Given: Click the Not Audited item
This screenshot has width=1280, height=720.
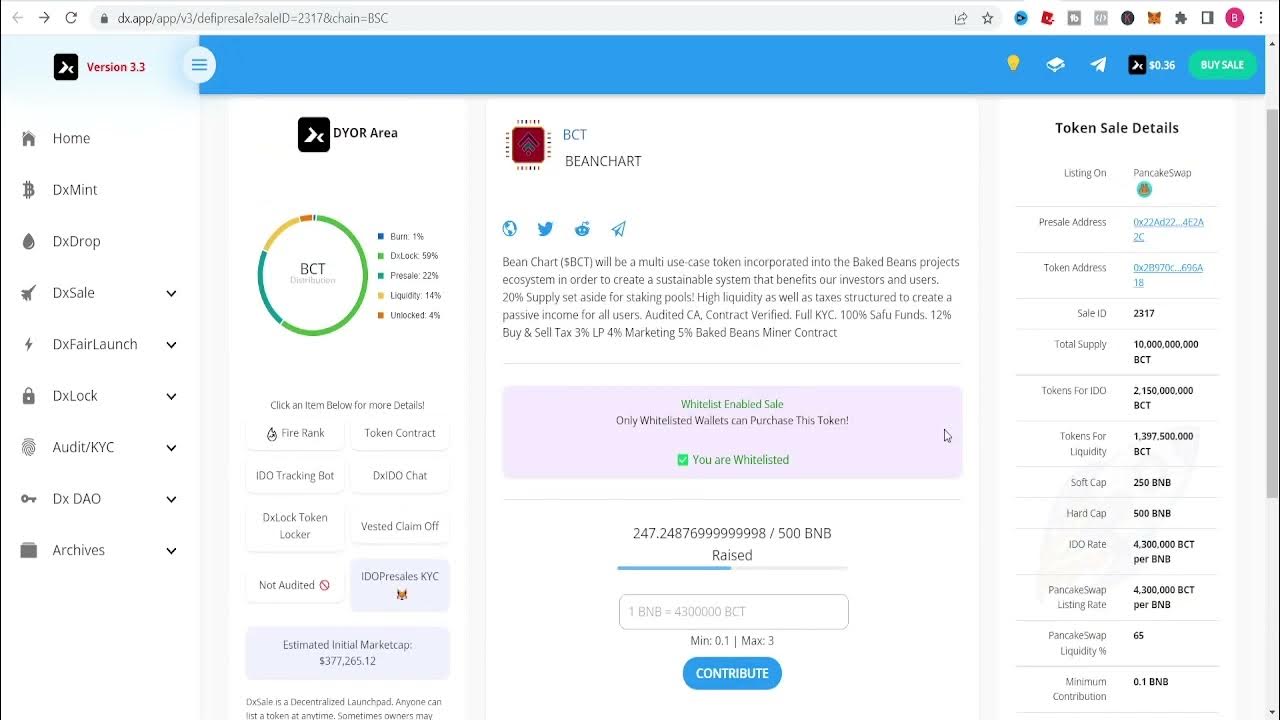Looking at the screenshot, I should pyautogui.click(x=295, y=585).
